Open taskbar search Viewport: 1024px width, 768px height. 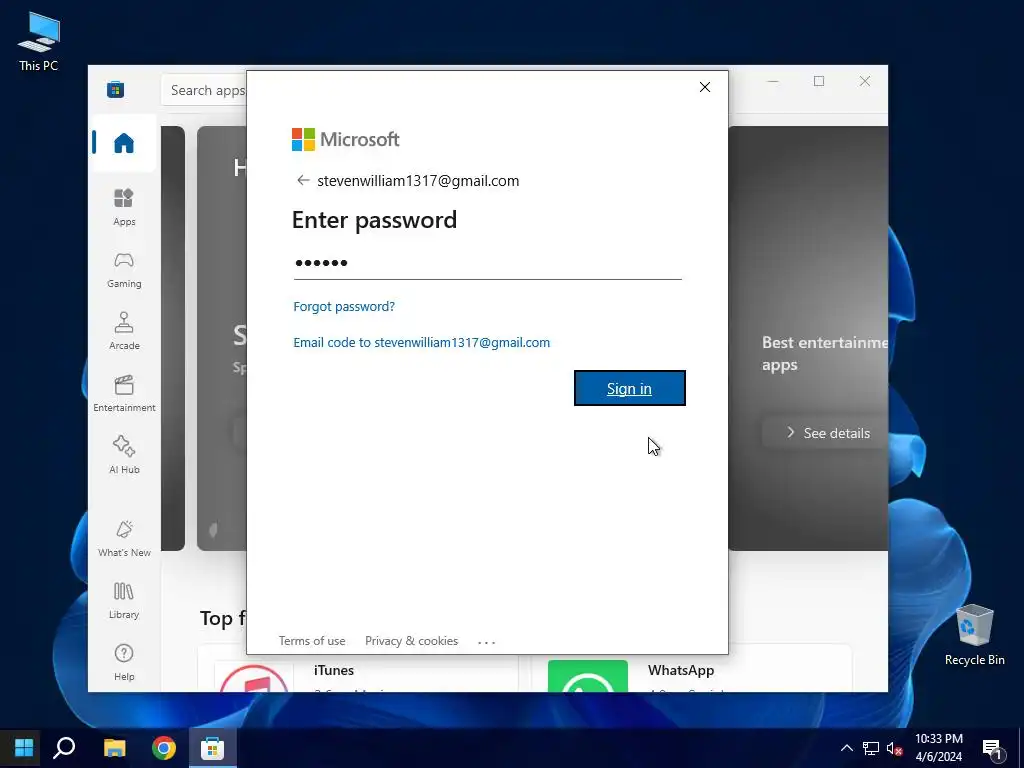[x=64, y=748]
